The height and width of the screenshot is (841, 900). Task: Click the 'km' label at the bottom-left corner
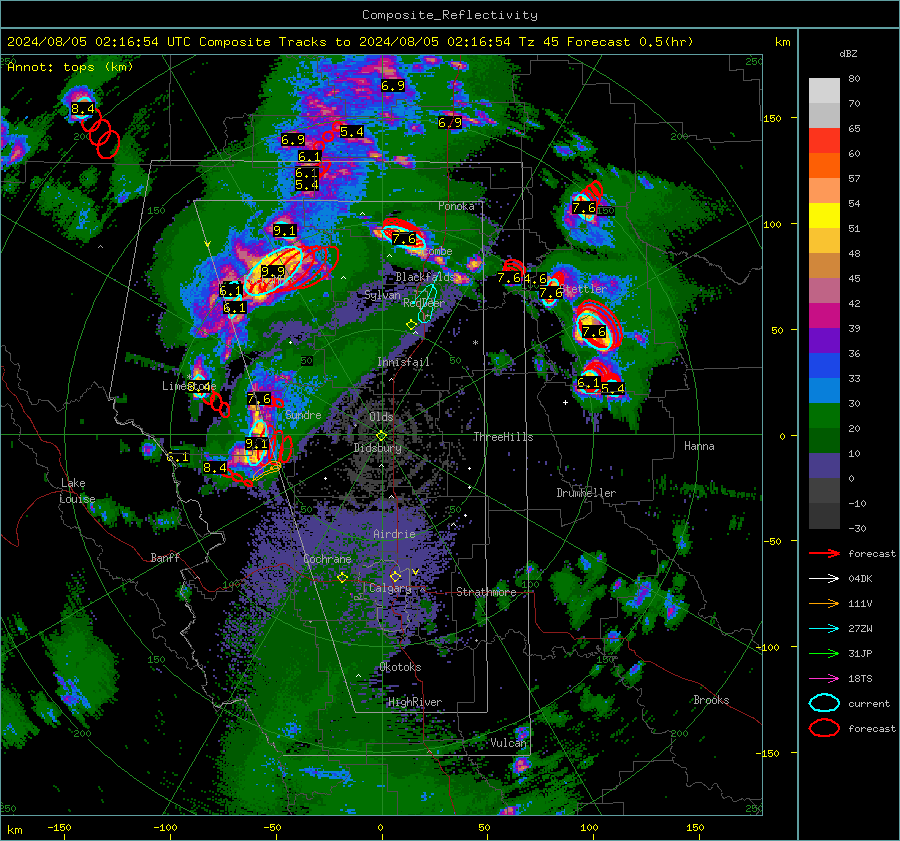coord(14,830)
